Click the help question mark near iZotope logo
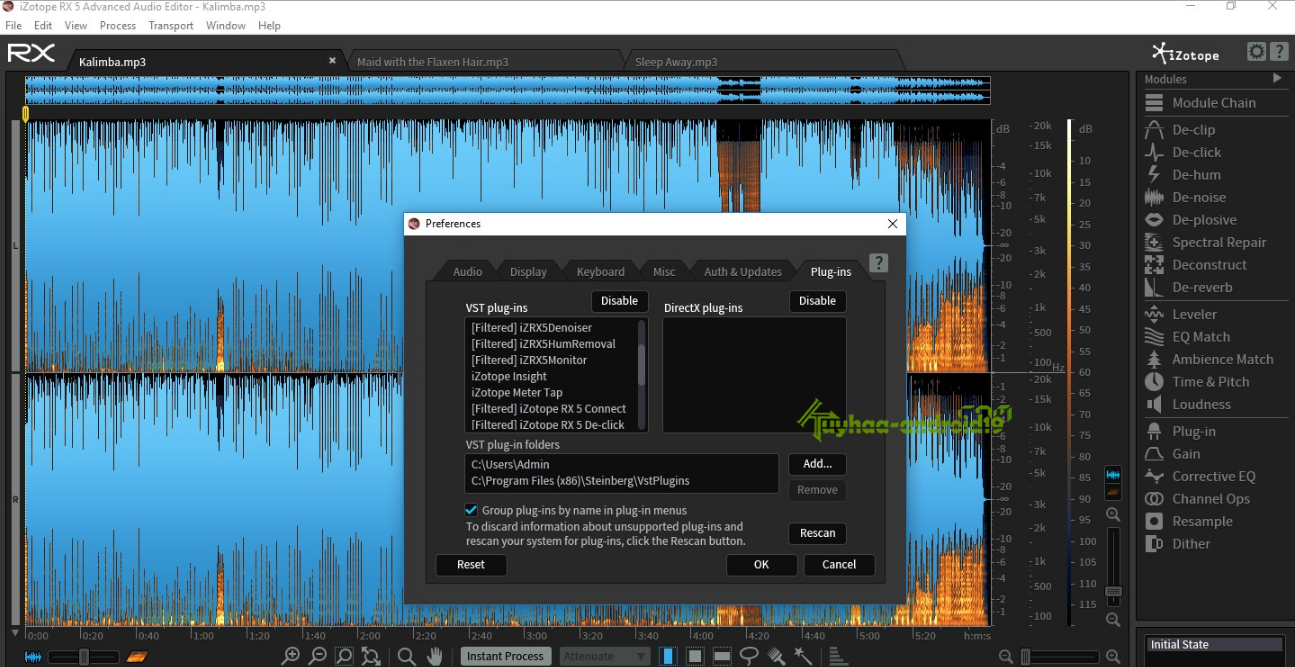This screenshot has width=1295, height=667. pyautogui.click(x=1278, y=52)
